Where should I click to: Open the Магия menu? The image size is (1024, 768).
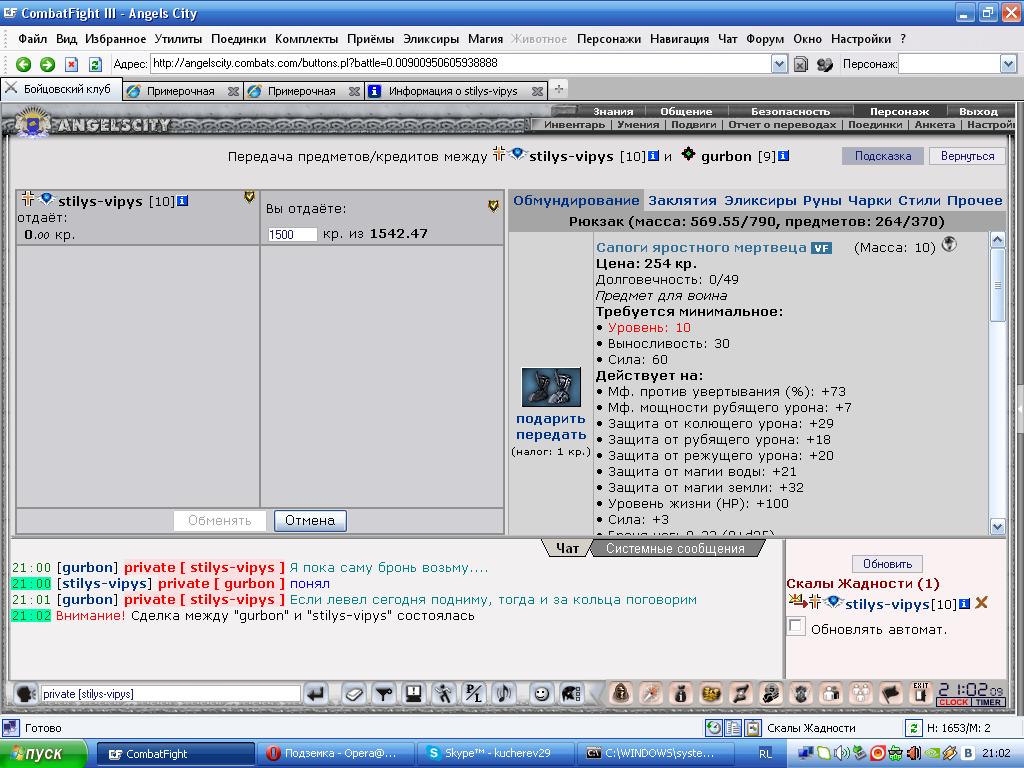[485, 39]
